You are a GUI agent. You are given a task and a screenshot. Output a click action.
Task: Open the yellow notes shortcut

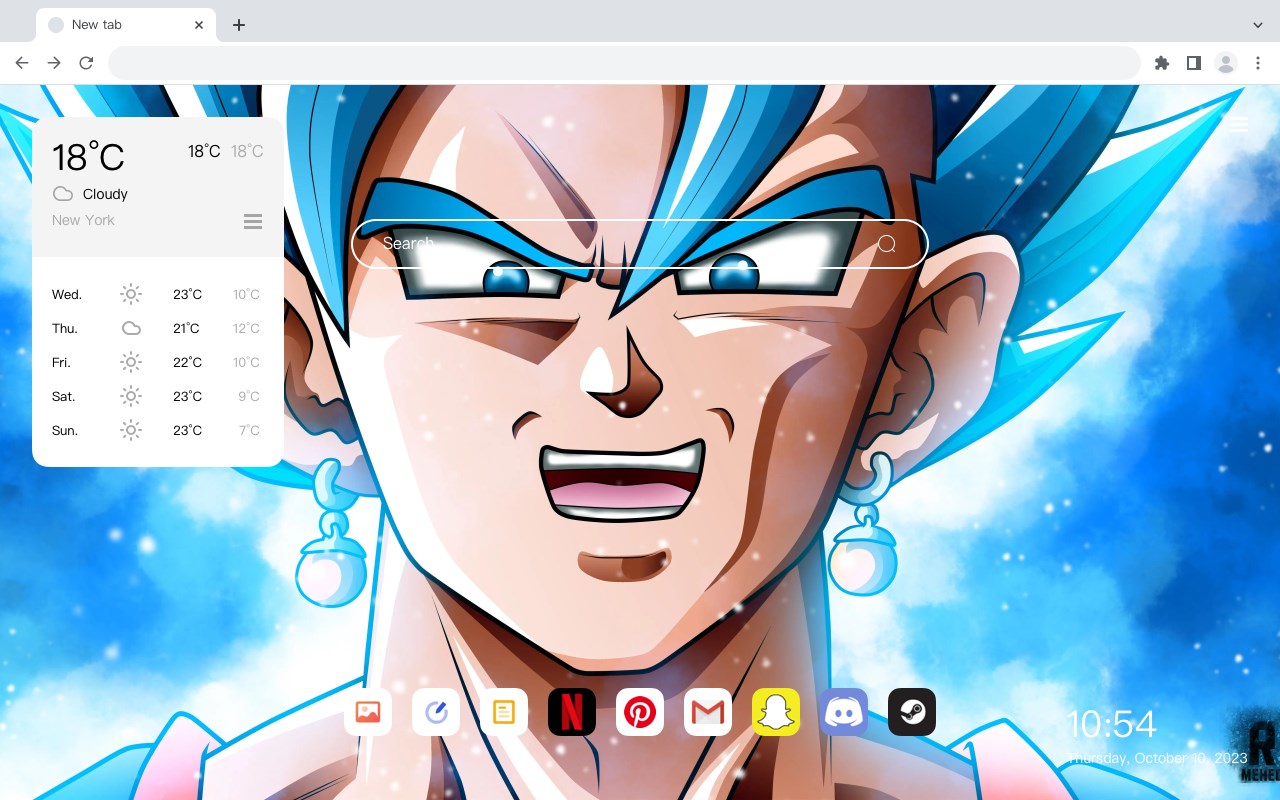coord(504,712)
